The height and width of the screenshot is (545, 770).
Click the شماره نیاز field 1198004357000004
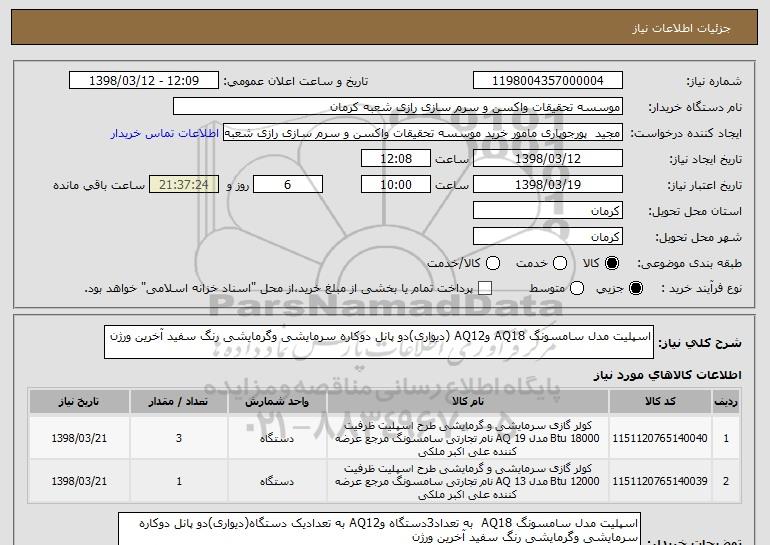548,81
